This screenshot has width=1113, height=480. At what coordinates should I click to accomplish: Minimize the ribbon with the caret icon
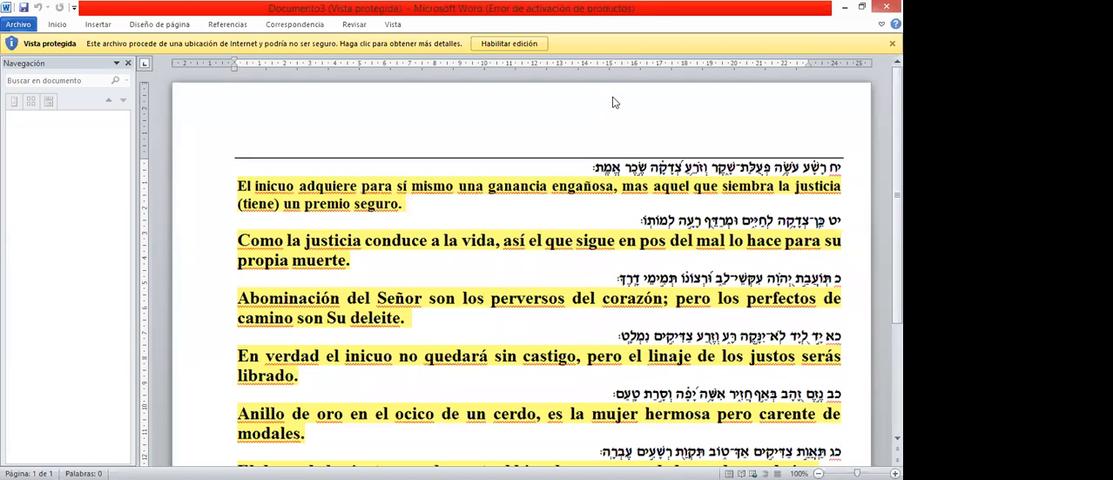882,24
